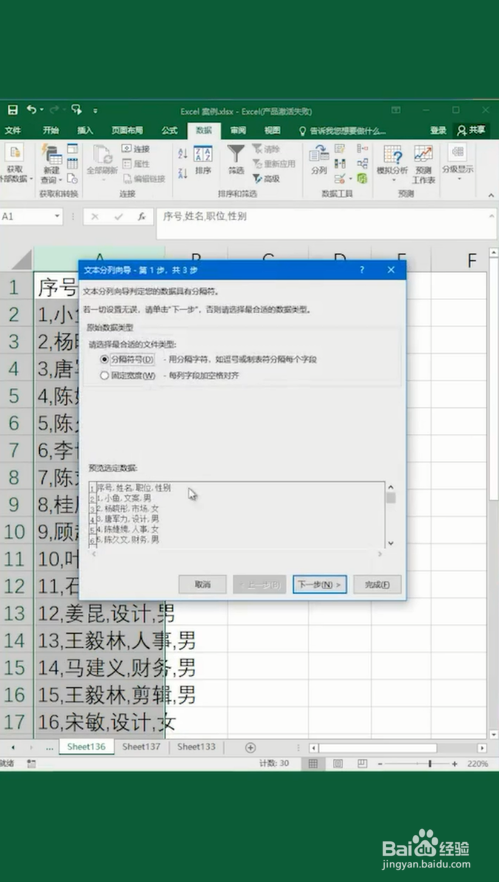Open the File tab
499x882 pixels.
point(13,130)
